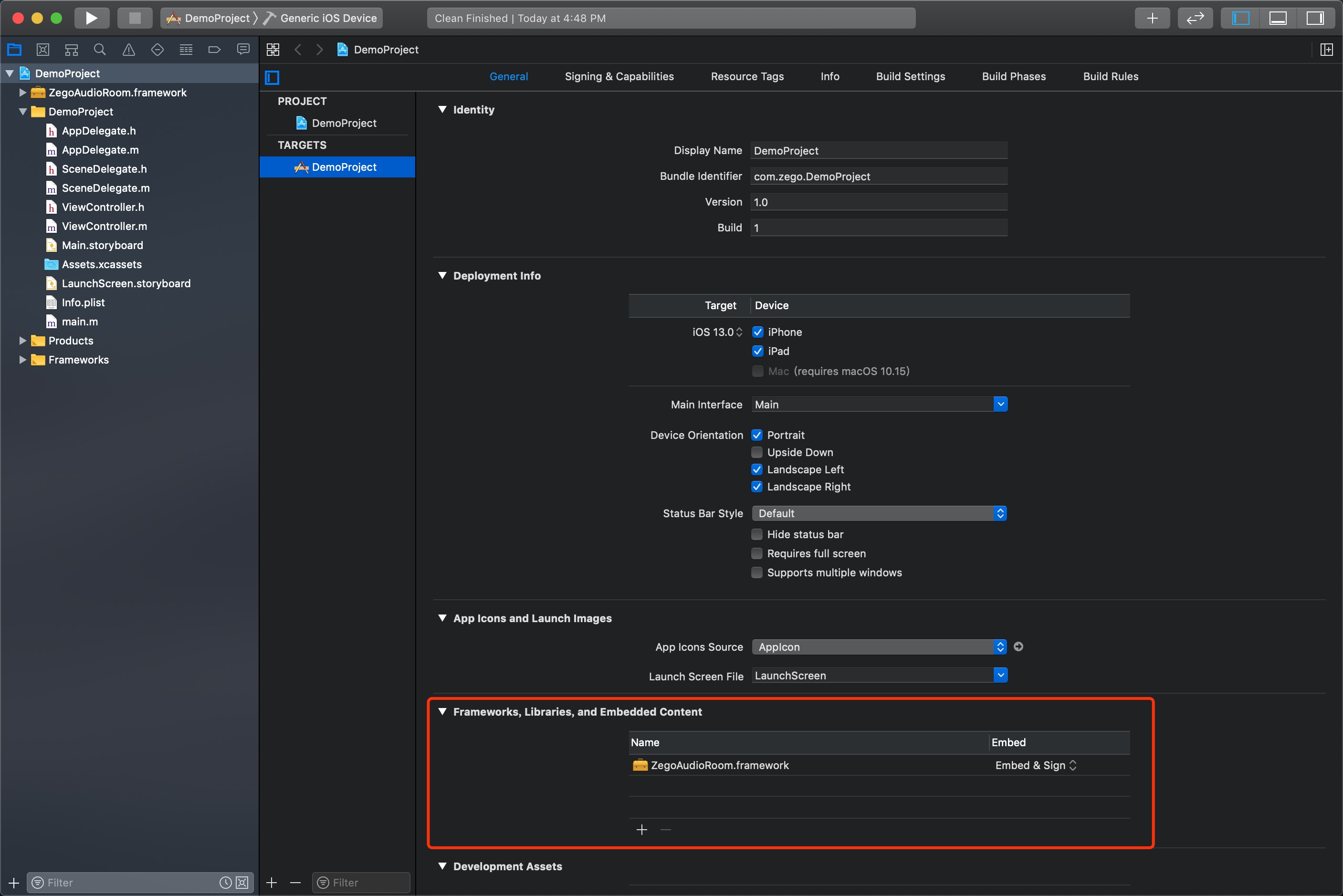
Task: Open the Status Bar Style dropdown
Action: [x=879, y=513]
